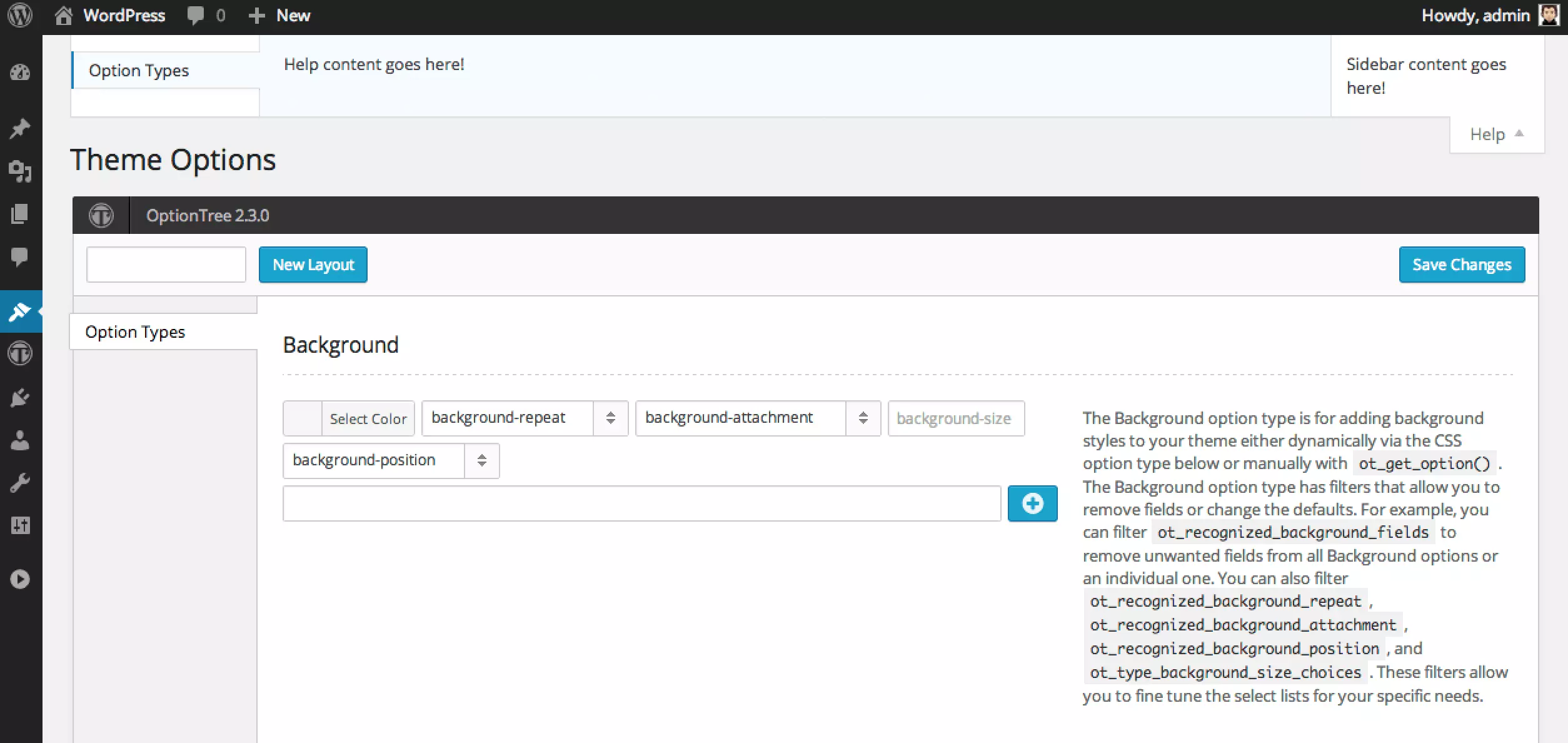1568x743 pixels.
Task: Open Comments from the sidebar
Action: tap(20, 256)
